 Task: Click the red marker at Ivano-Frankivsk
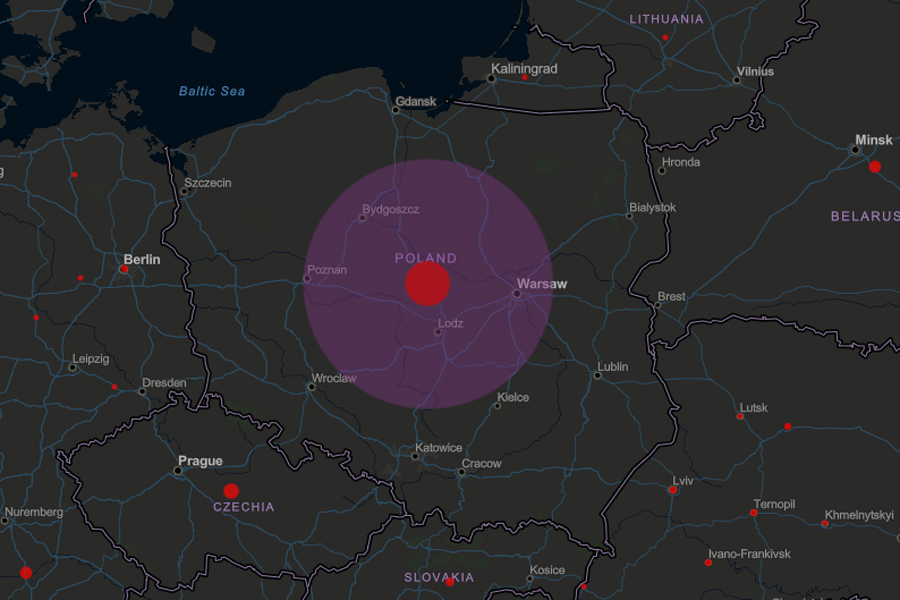click(x=708, y=563)
